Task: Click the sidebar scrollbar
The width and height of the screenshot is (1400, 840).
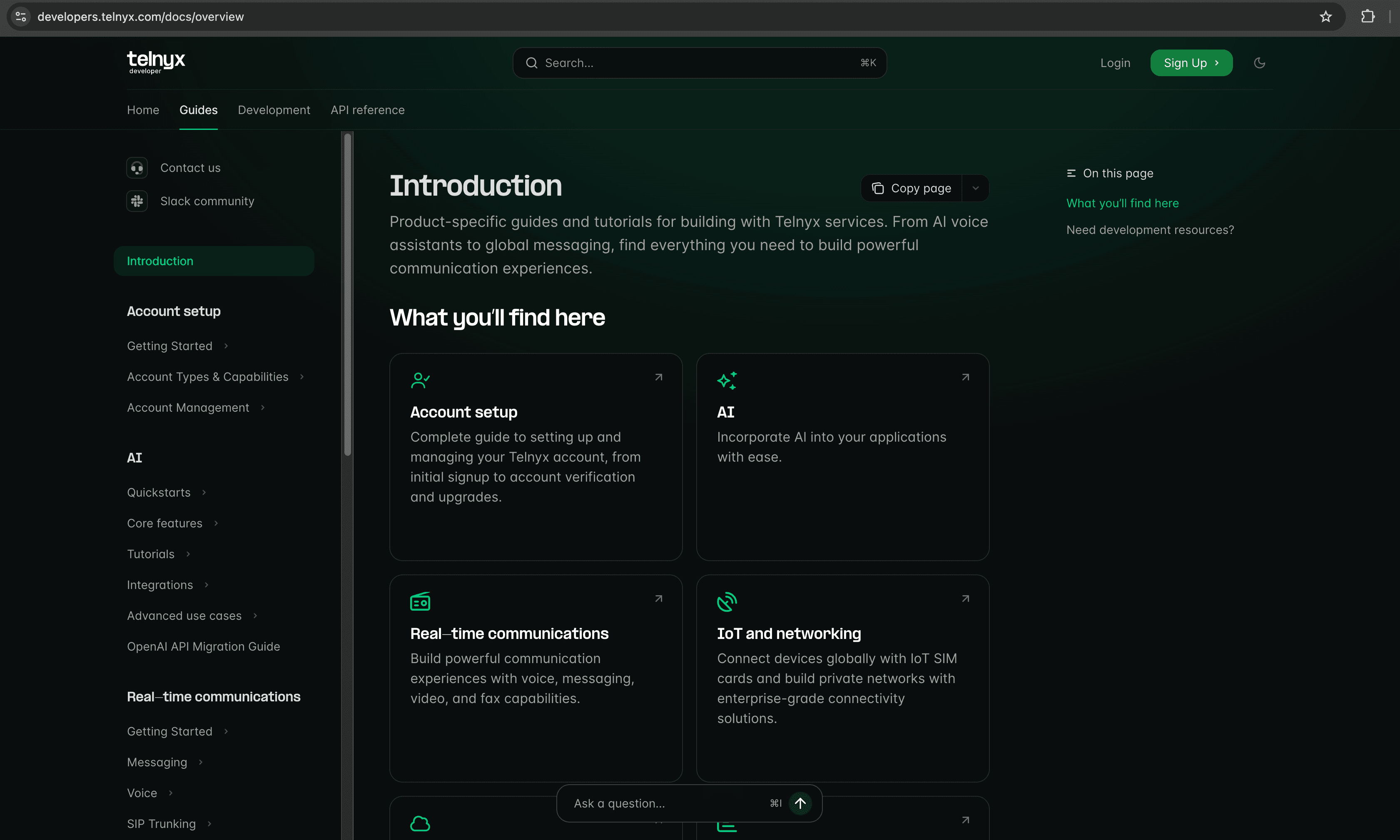Action: (x=348, y=294)
